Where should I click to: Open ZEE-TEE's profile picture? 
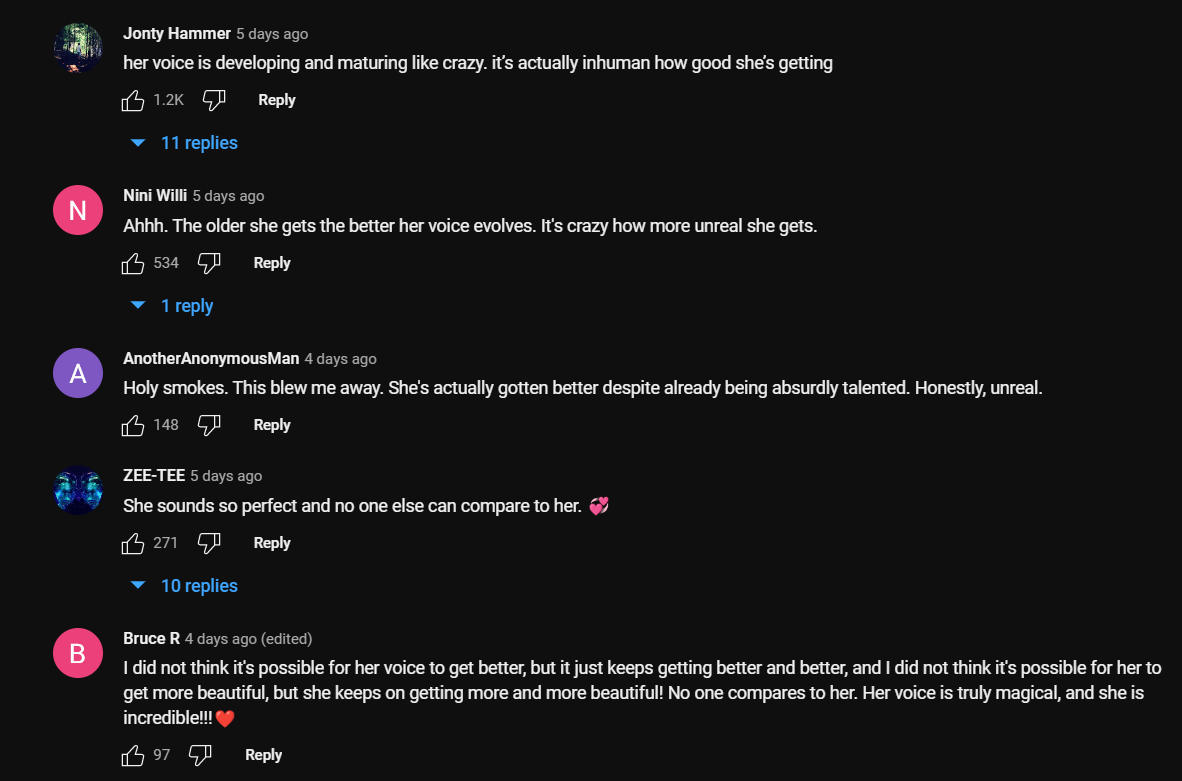77,490
